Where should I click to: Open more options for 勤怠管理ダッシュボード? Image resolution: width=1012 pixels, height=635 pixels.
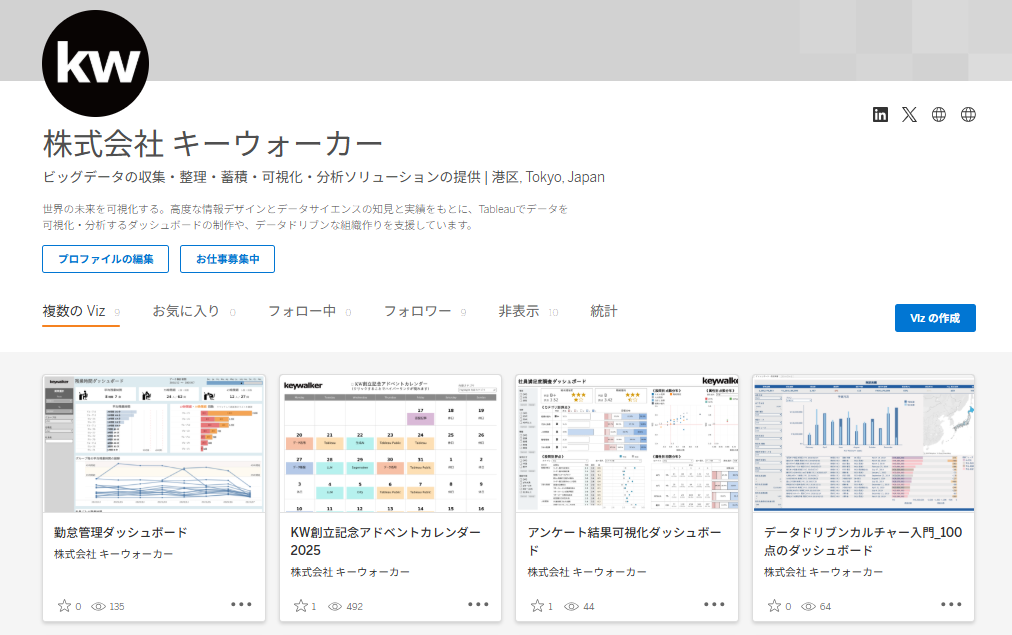click(x=241, y=604)
